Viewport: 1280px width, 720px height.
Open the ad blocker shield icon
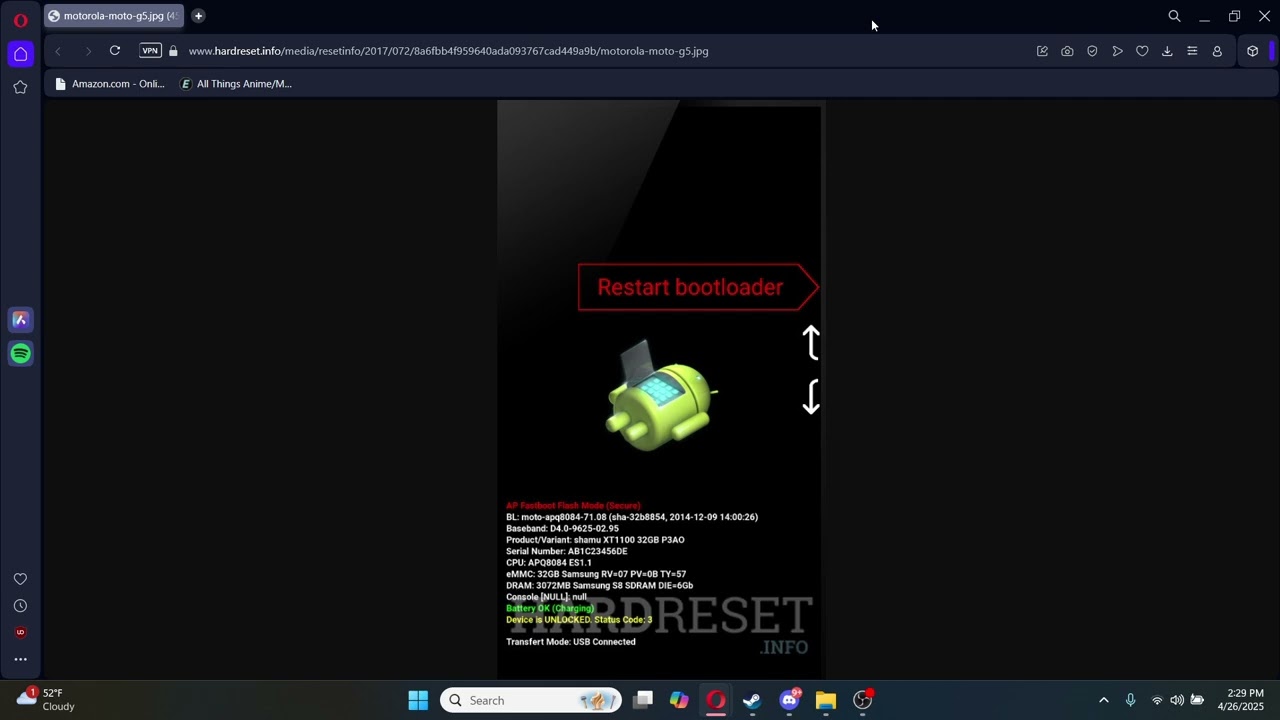pyautogui.click(x=1092, y=51)
